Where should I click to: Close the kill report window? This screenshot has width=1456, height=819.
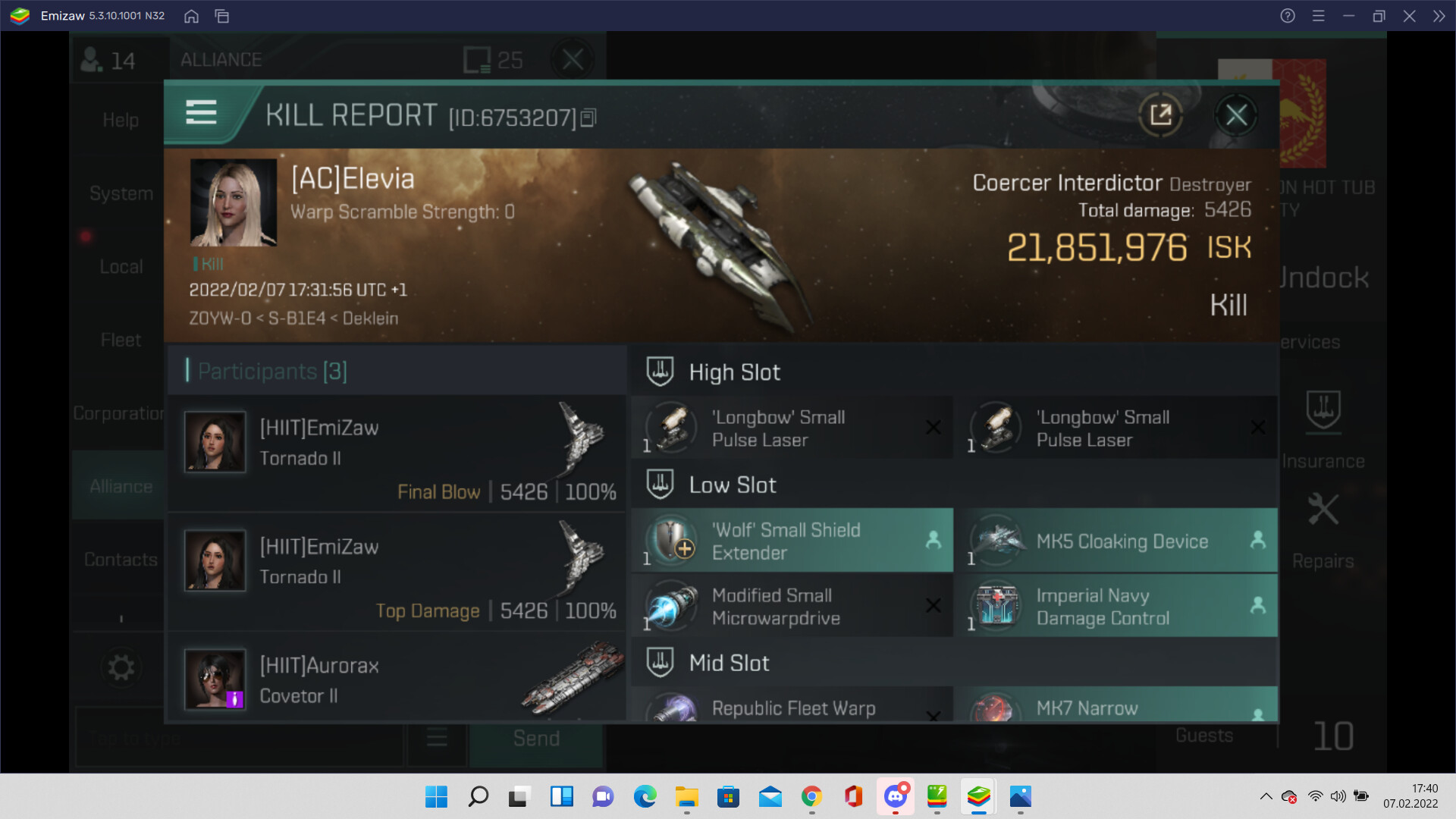coord(1236,115)
